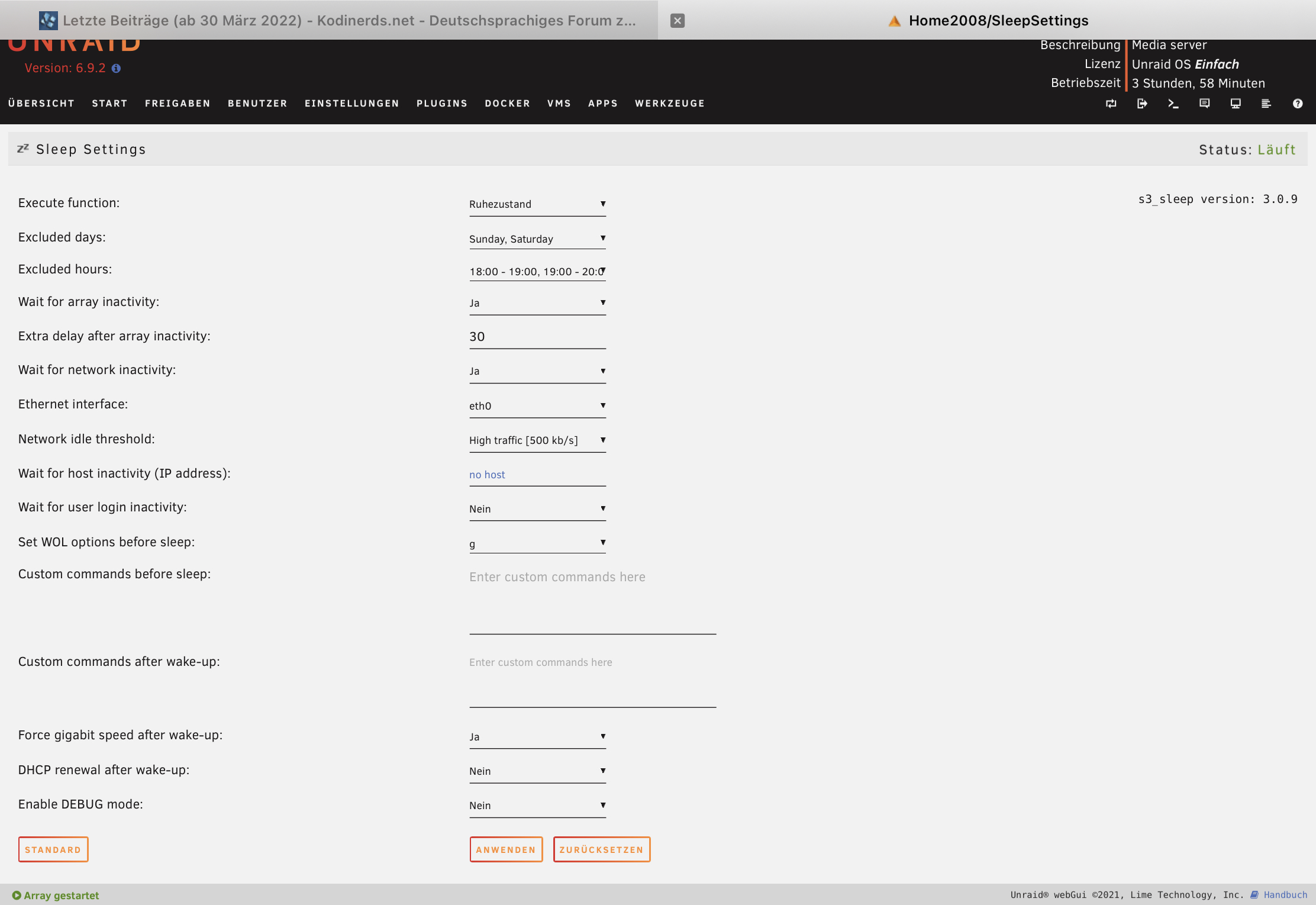Screen dimensions: 1316x905
Task: Click the 'Media server' description text
Action: 1169,45
